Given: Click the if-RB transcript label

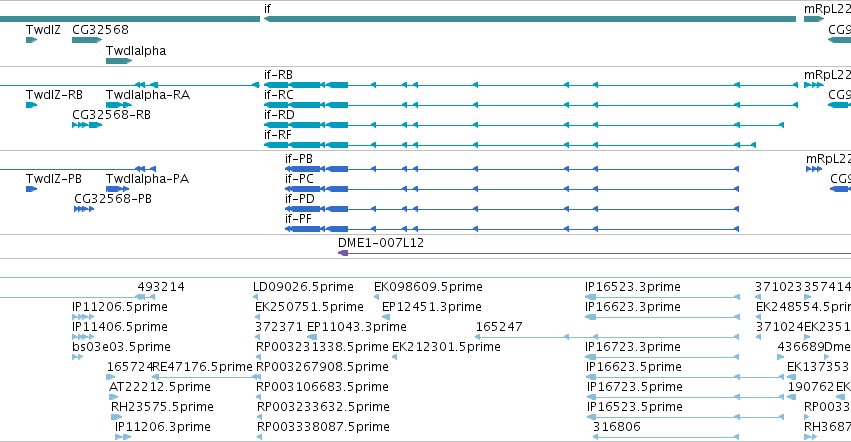Looking at the screenshot, I should click(278, 74).
